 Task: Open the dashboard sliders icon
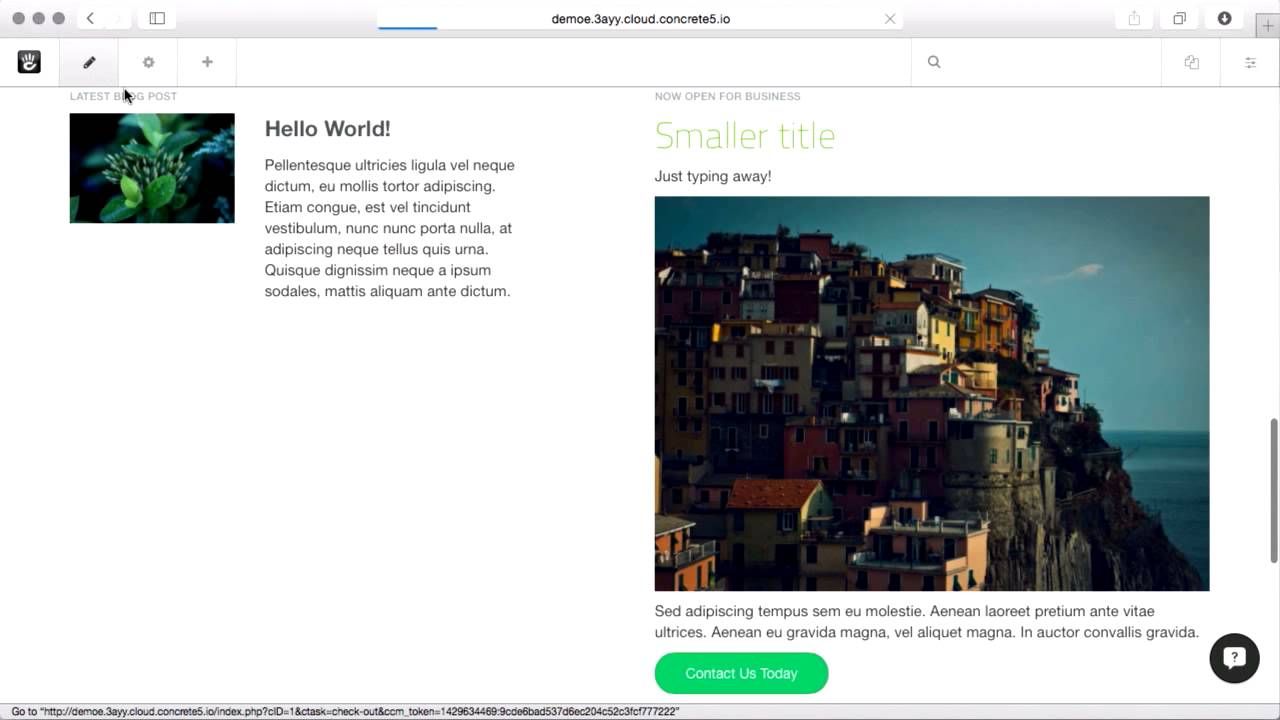click(x=1250, y=62)
